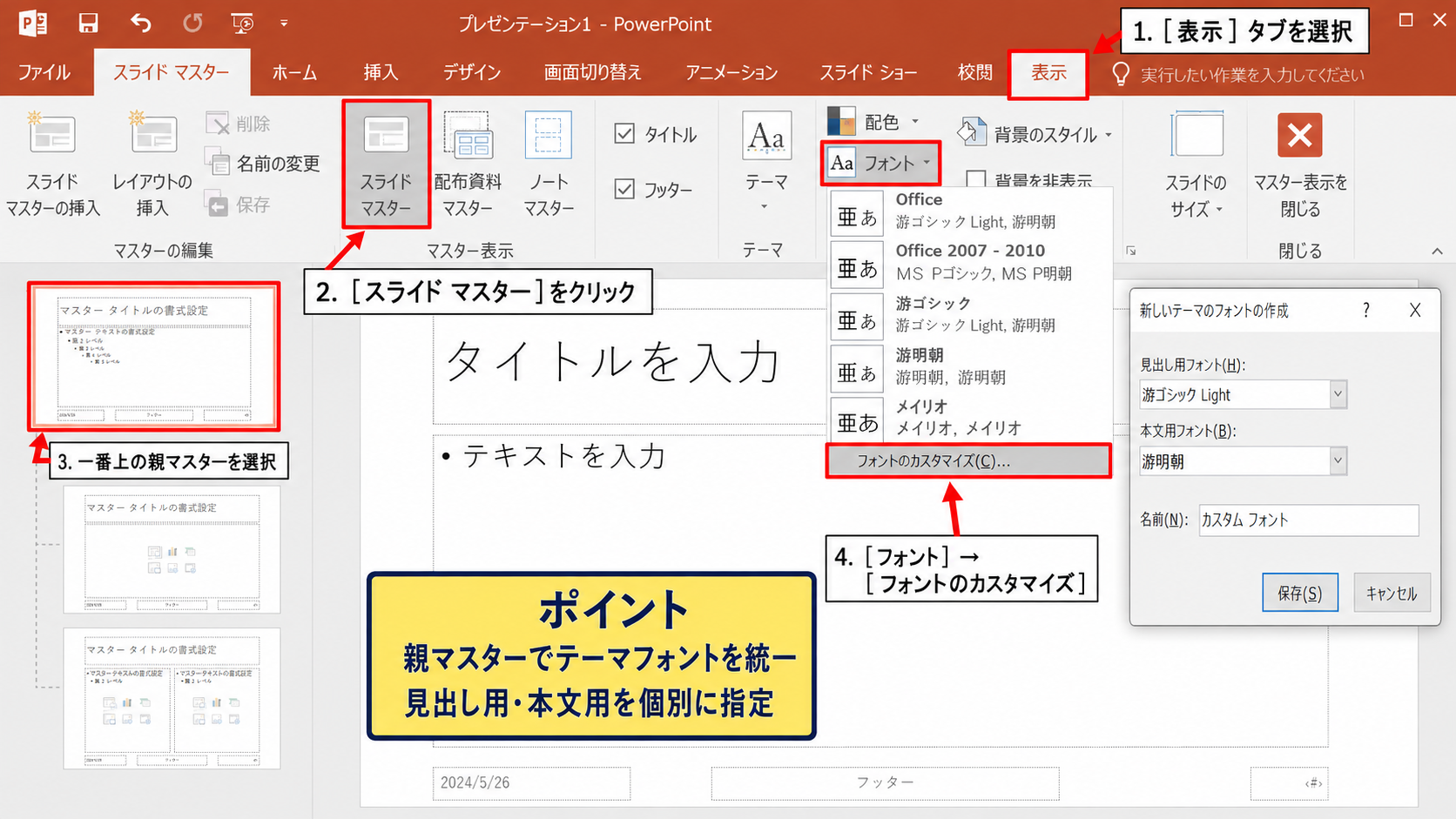Collapse the ribbon with the chevron
This screenshot has height=819, width=1456.
pyautogui.click(x=1437, y=251)
